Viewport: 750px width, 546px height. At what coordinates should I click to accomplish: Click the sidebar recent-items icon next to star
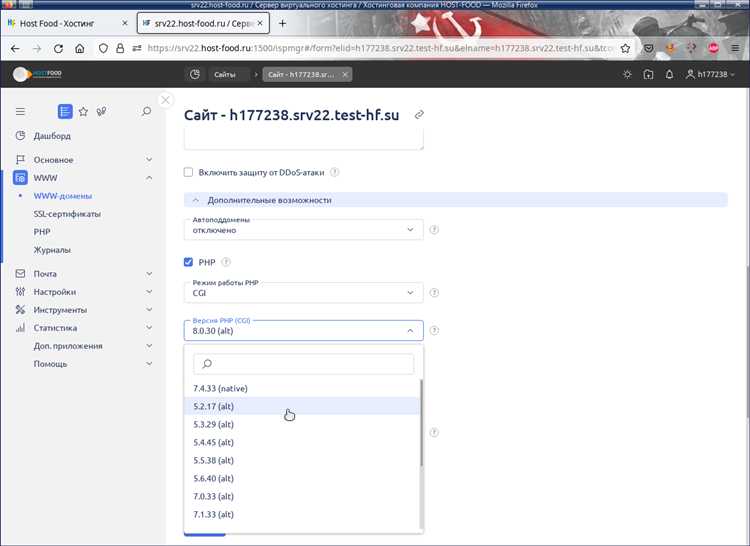[101, 111]
